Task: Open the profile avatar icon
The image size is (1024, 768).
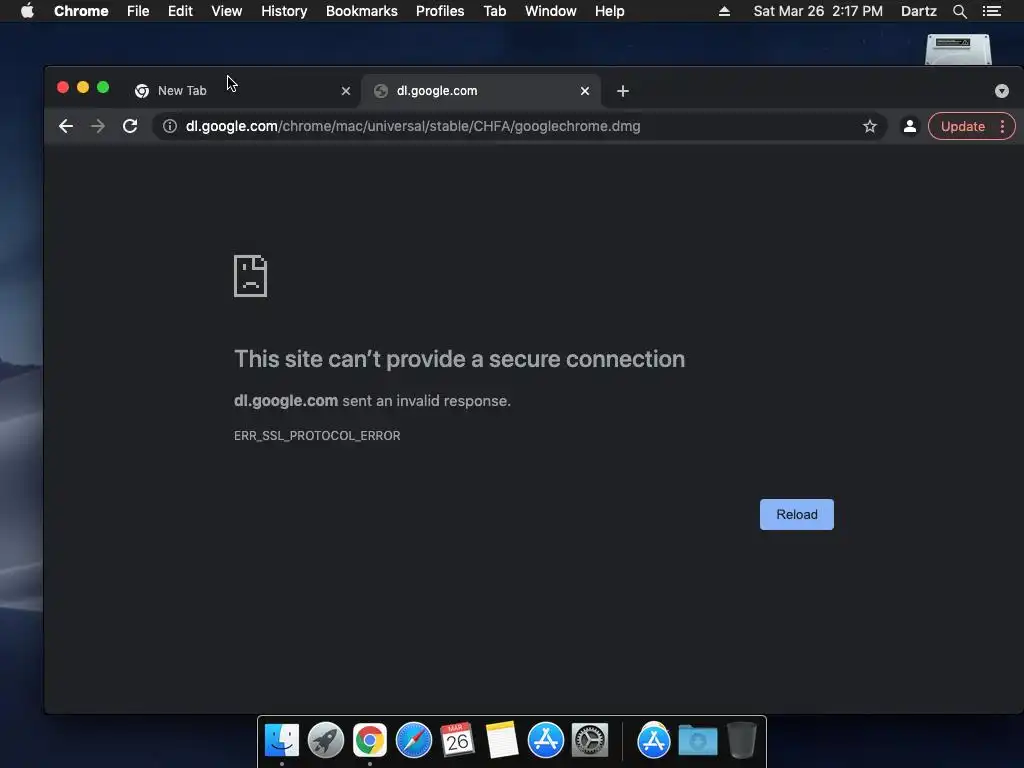Action: (x=909, y=126)
